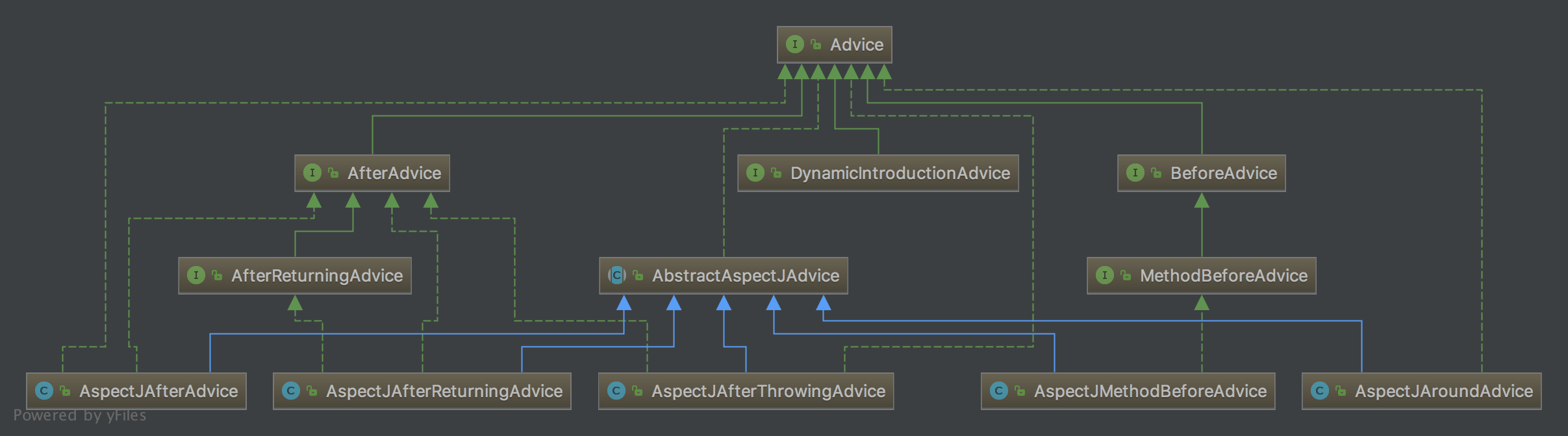Select the AbstractAspectJAdvice node

coord(724,276)
